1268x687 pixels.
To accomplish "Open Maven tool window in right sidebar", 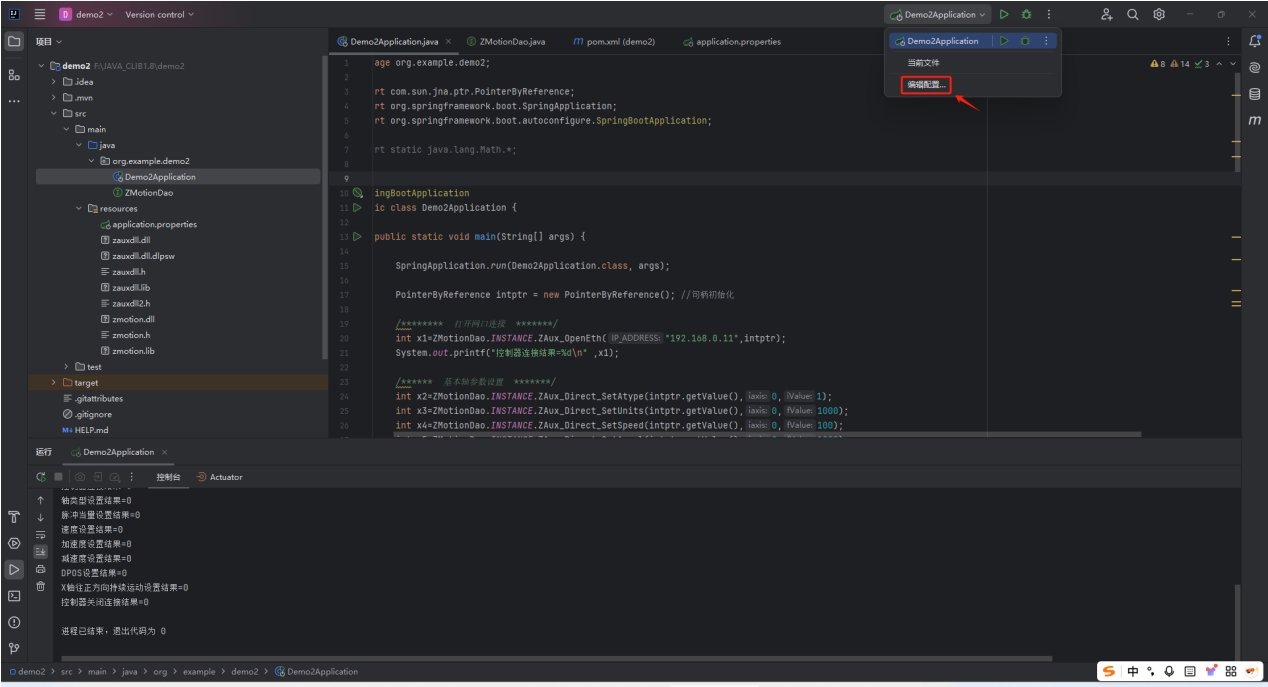I will pyautogui.click(x=1255, y=120).
